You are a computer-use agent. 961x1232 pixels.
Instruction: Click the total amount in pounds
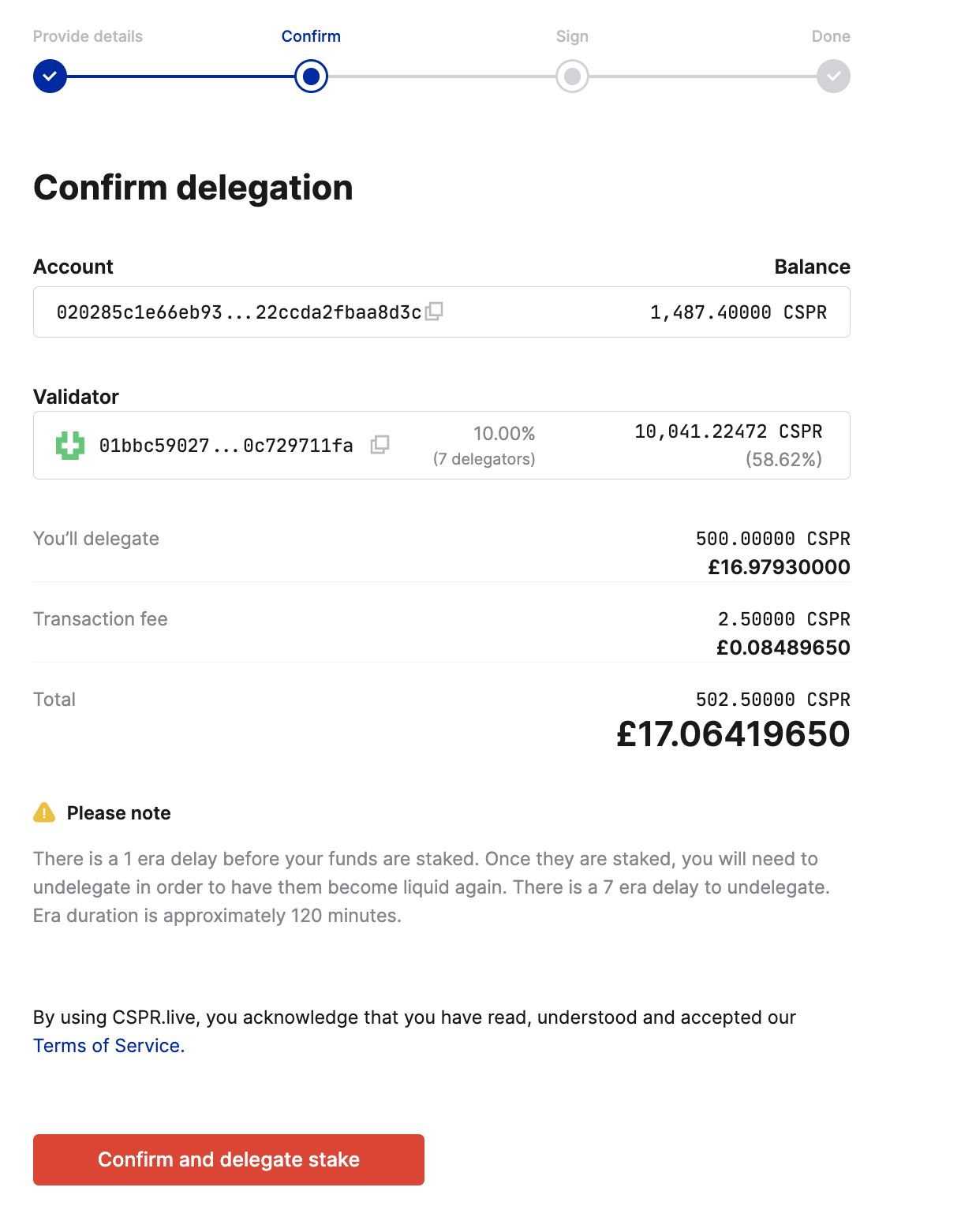pyautogui.click(x=733, y=734)
